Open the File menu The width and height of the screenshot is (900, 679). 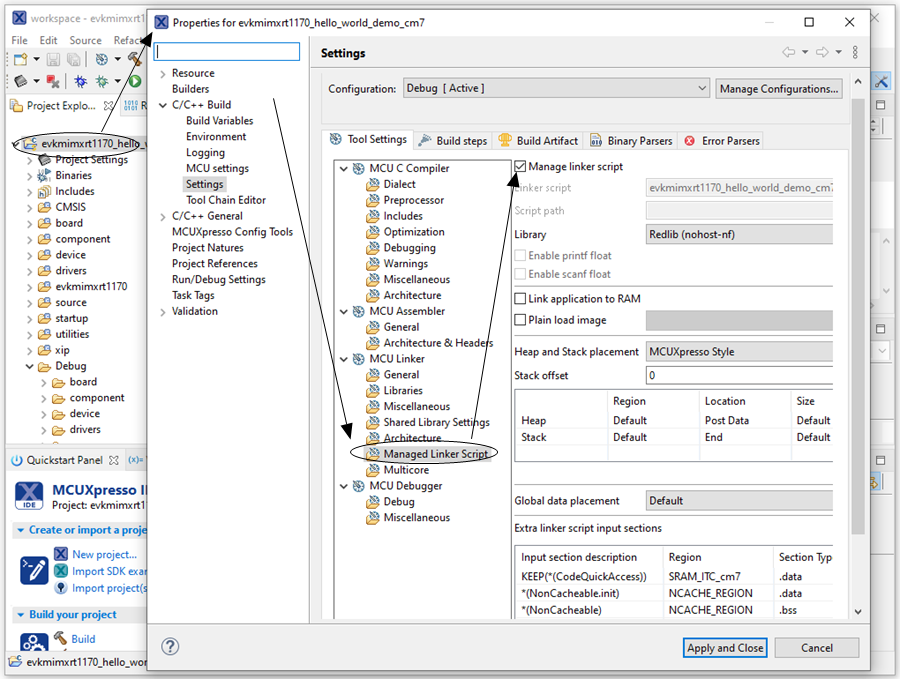pos(20,40)
